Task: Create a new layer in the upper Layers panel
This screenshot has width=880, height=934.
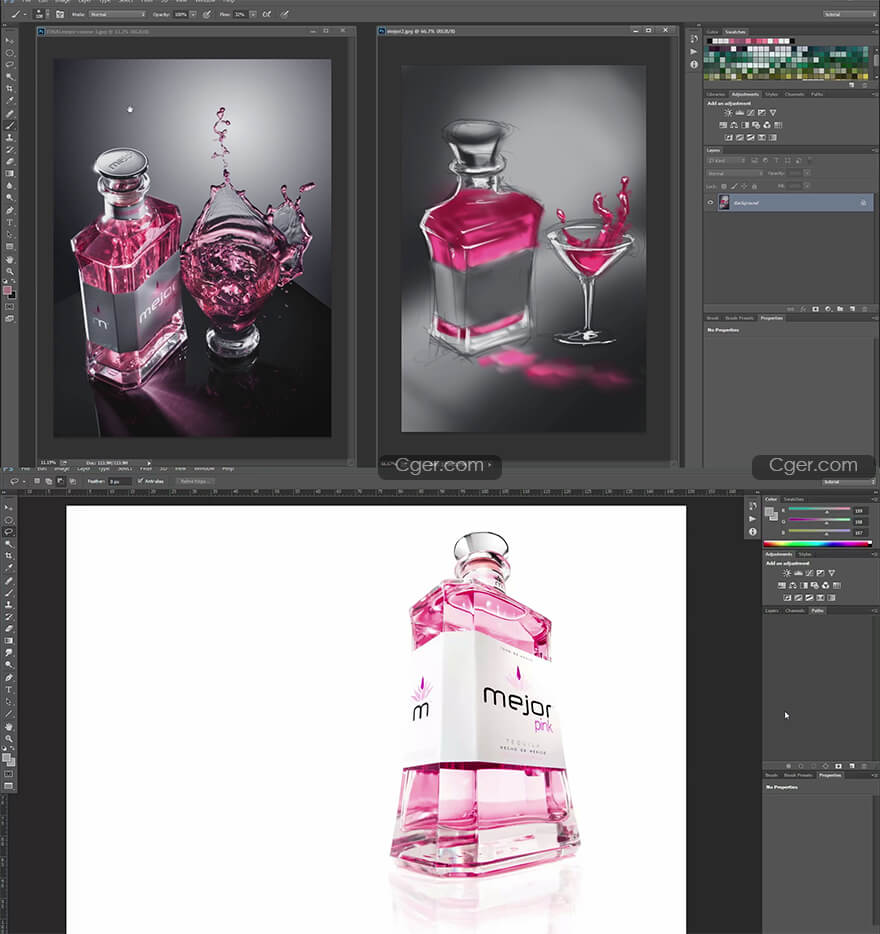Action: [x=853, y=309]
